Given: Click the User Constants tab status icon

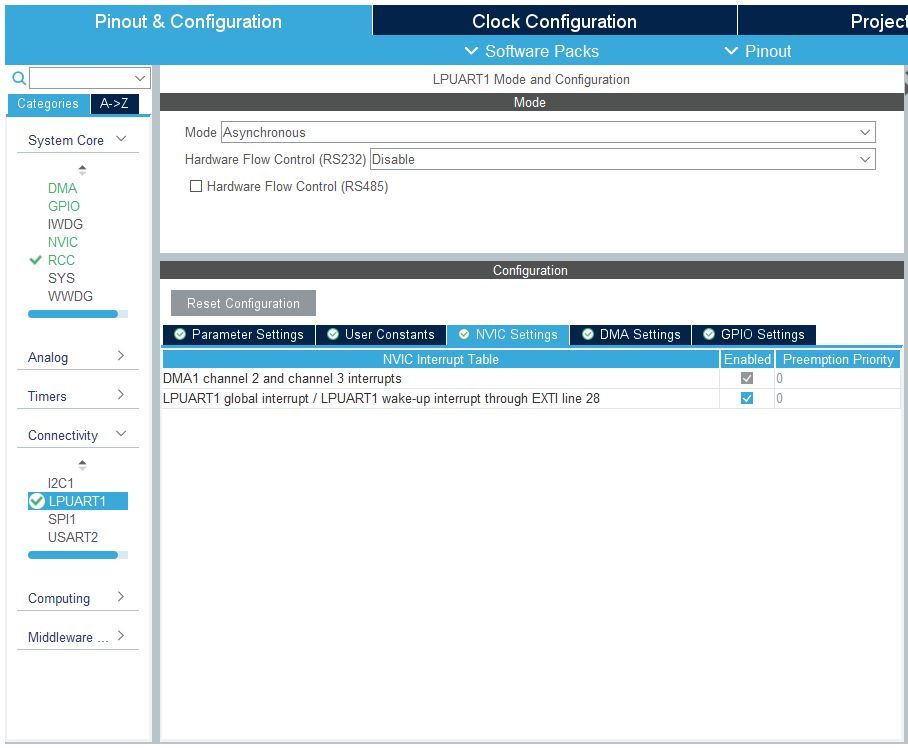Looking at the screenshot, I should click(333, 334).
